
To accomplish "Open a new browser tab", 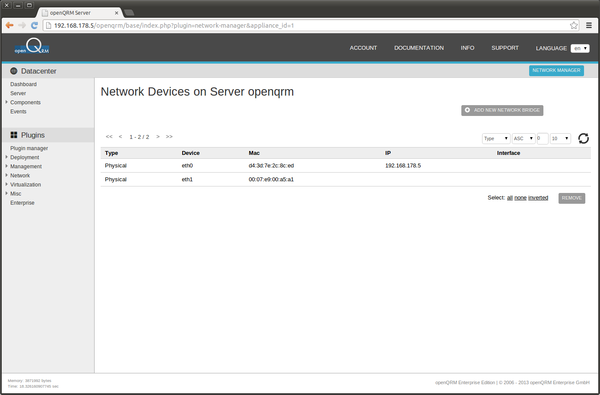I will [x=129, y=13].
